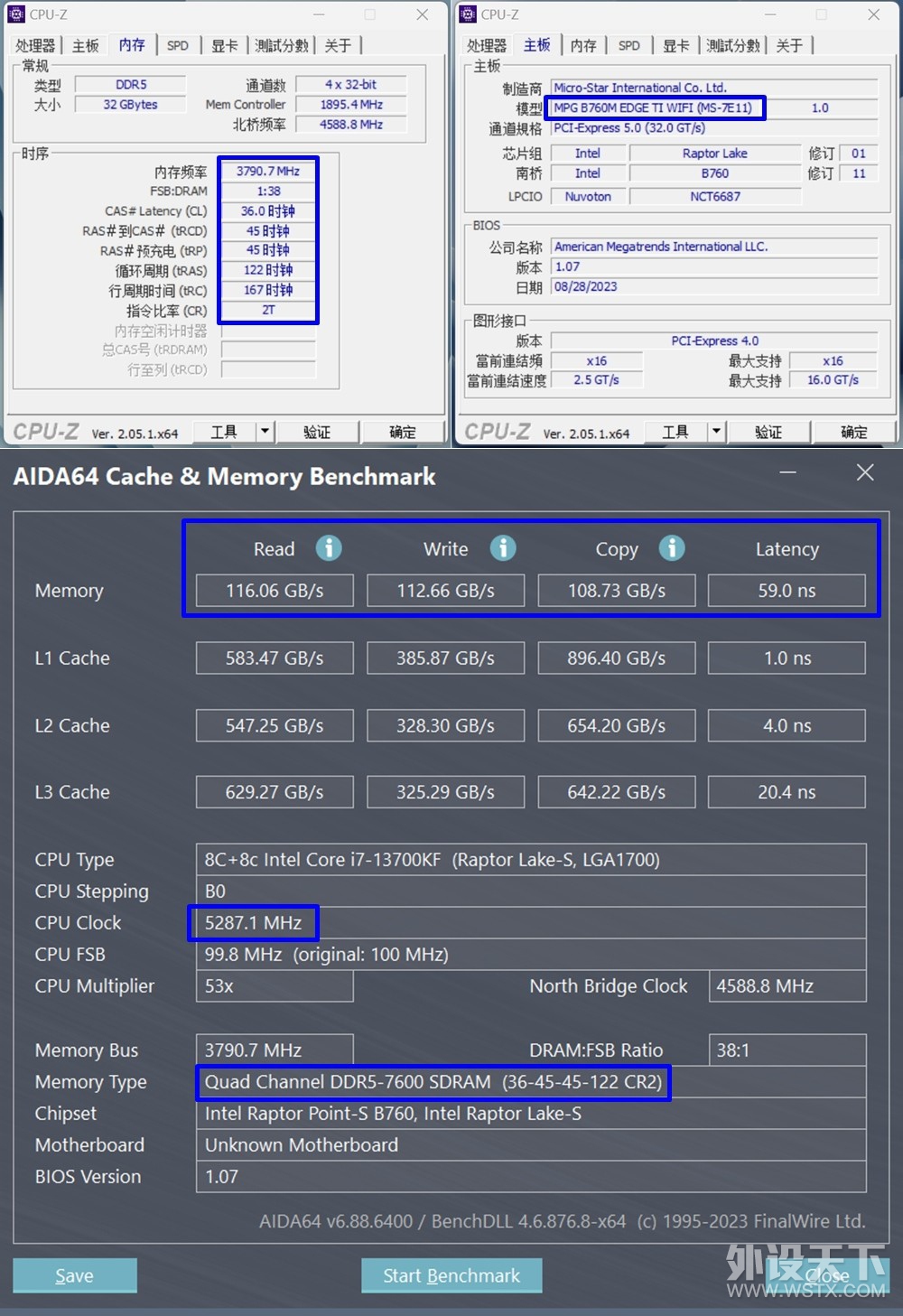Click Chipset field Intel Raptor Point-S B760
The image size is (903, 1316).
point(531,1114)
